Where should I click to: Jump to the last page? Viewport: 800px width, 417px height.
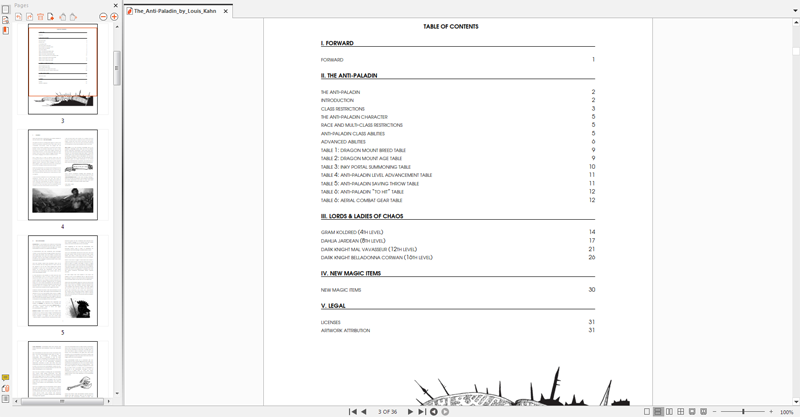point(421,412)
